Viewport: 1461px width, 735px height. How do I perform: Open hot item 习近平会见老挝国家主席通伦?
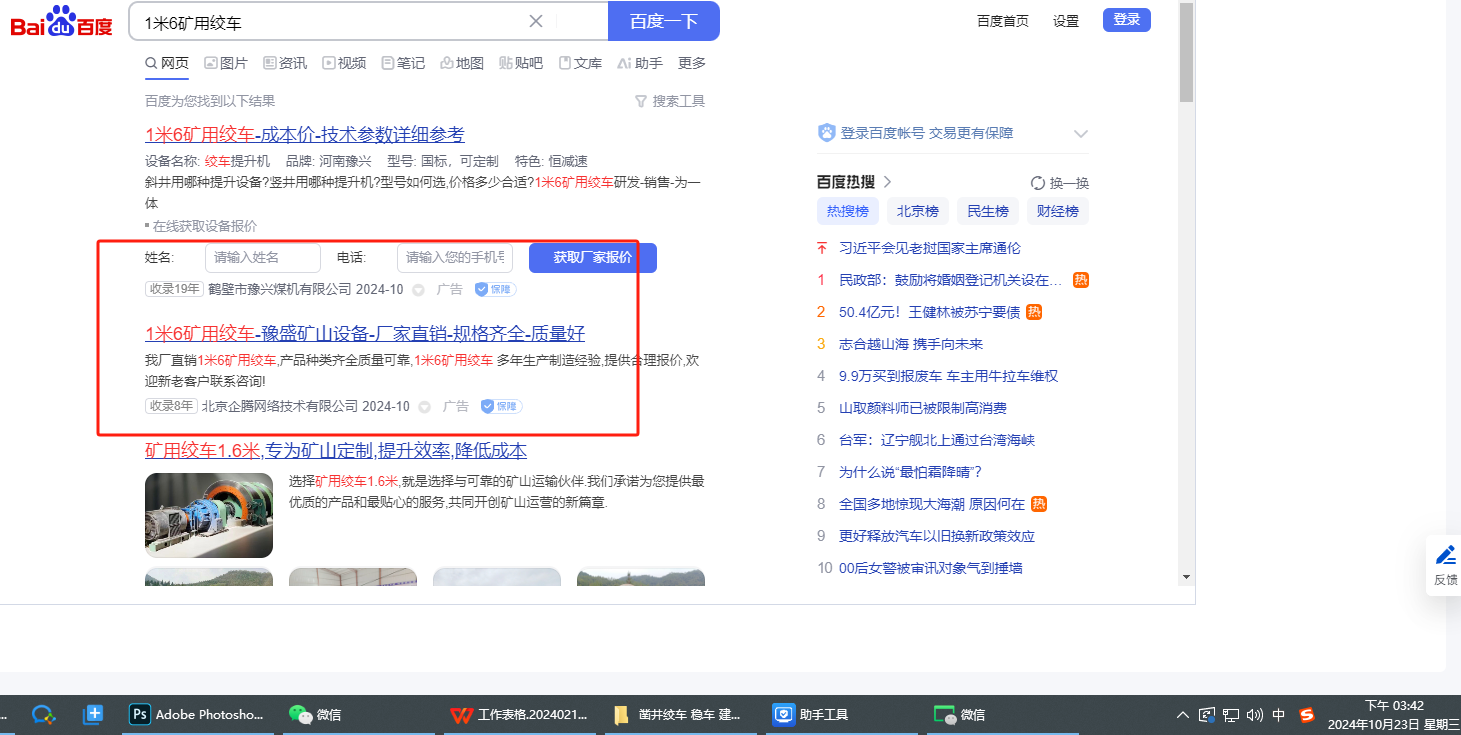coord(930,248)
